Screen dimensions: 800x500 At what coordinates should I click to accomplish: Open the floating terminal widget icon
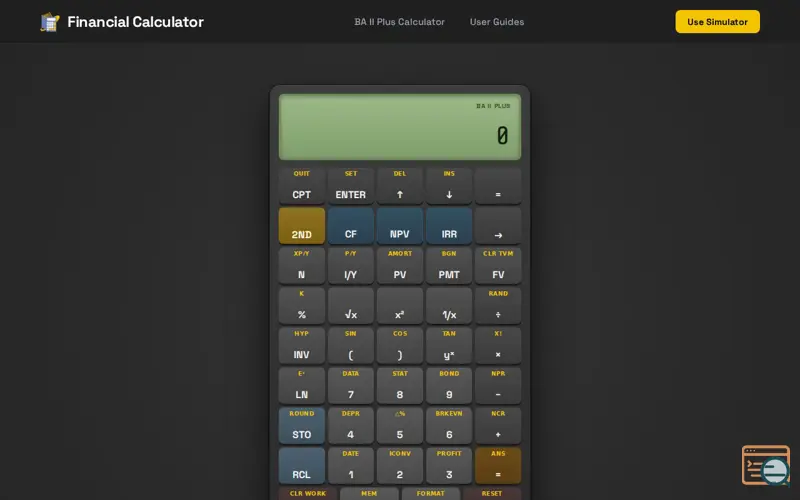point(766,465)
